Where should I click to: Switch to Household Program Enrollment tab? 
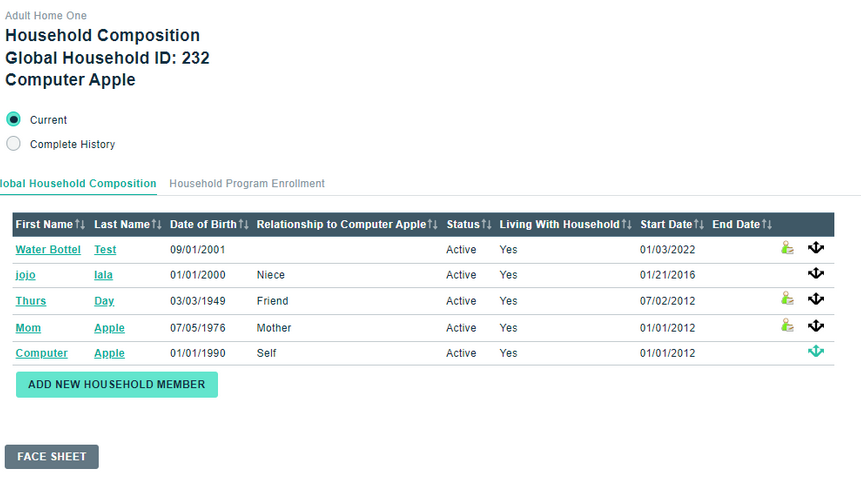247,184
